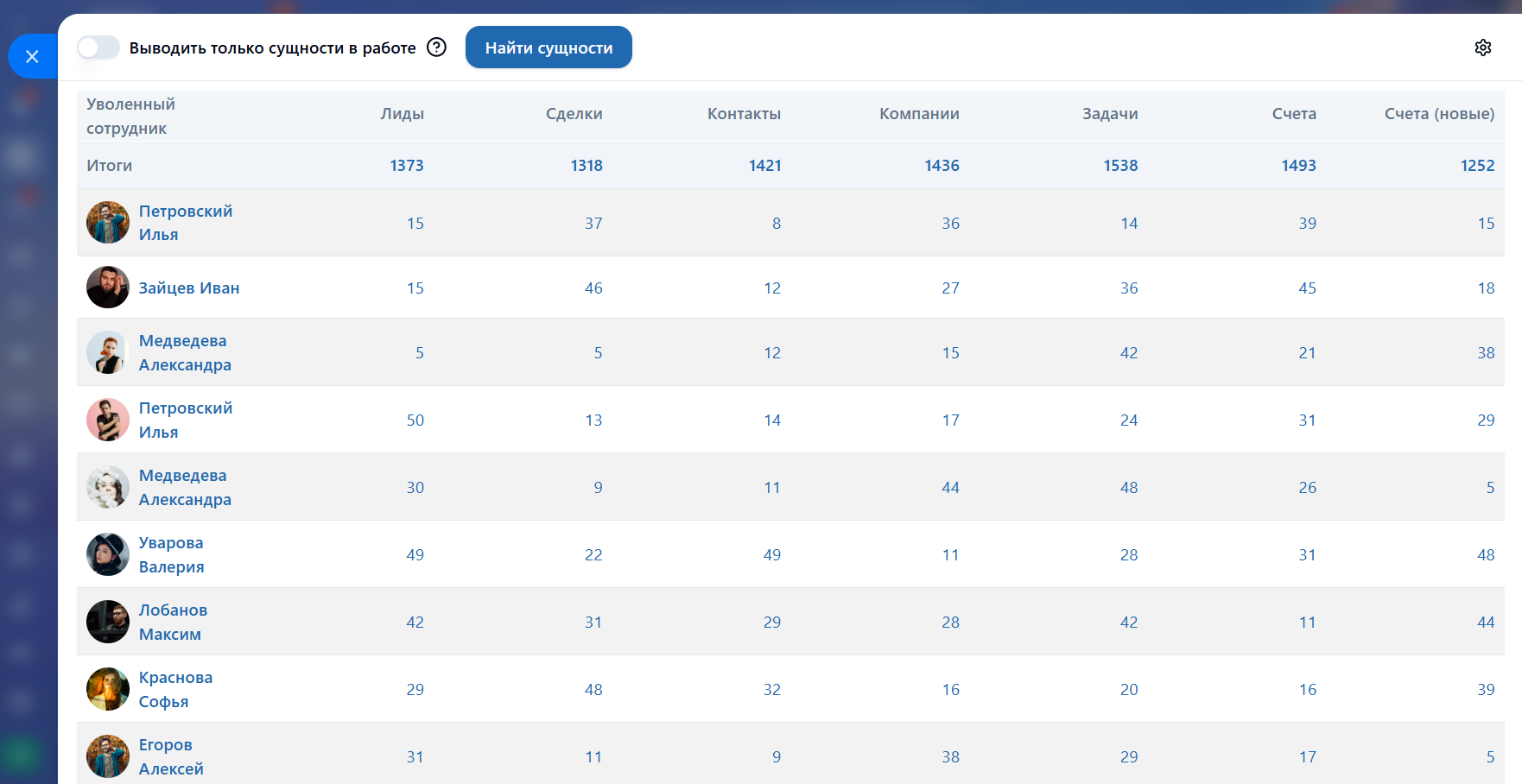
Task: Click the 'Сделки' column header
Action: [x=574, y=114]
